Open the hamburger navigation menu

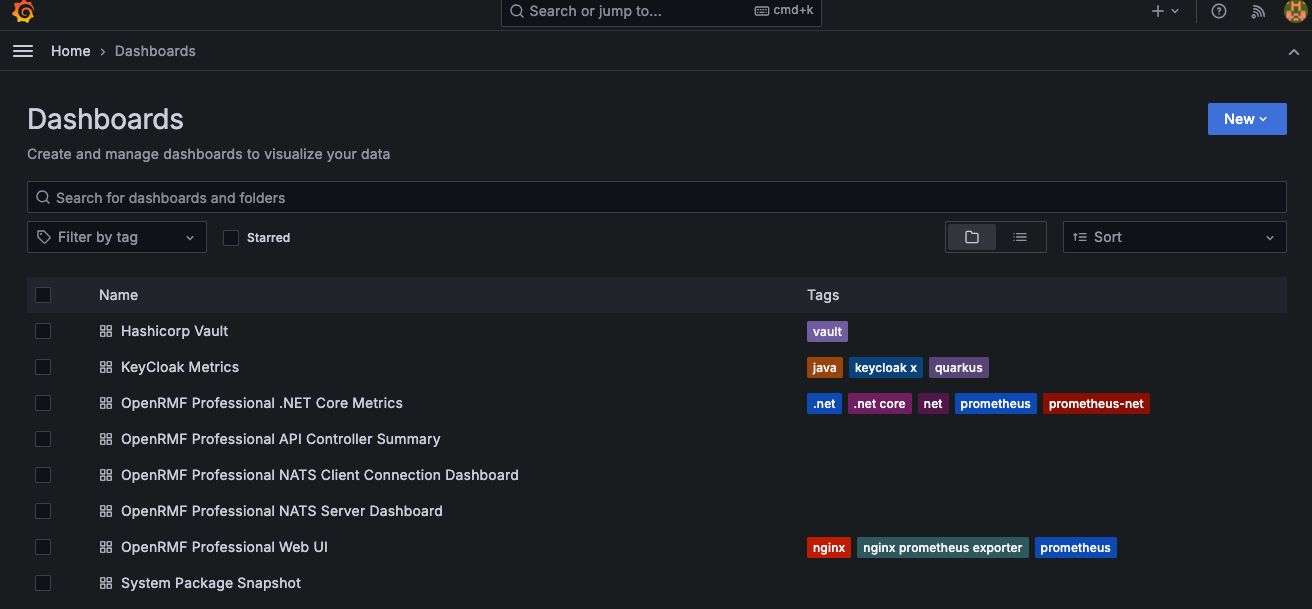pos(23,51)
